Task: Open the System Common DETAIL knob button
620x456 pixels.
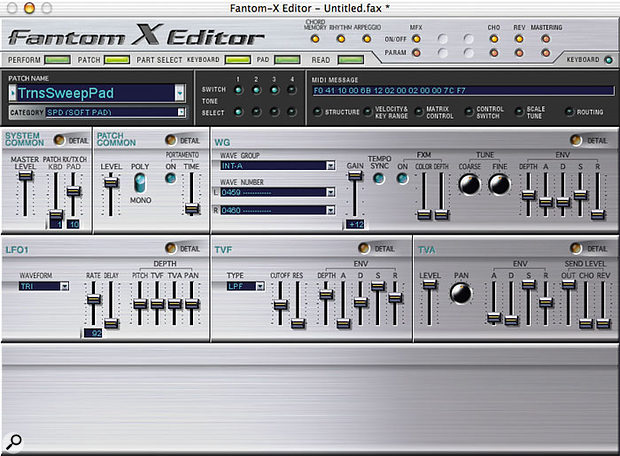Action: 60,140
